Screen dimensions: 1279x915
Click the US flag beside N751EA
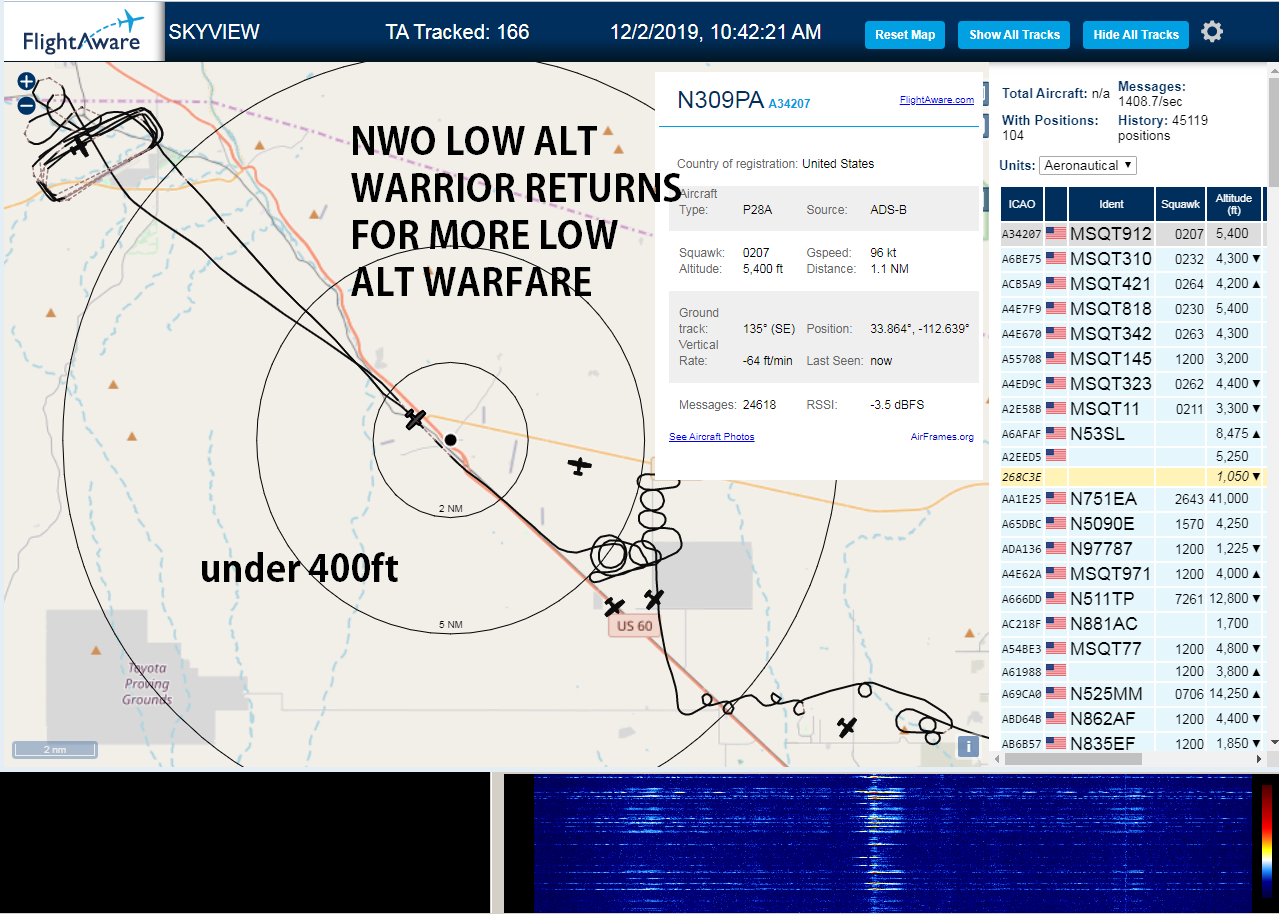coord(1055,499)
